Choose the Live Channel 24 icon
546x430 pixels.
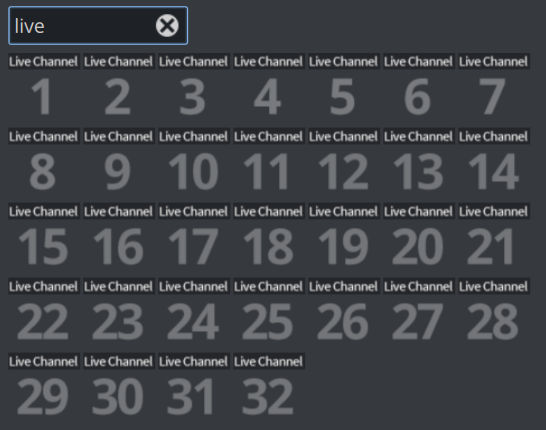194,312
